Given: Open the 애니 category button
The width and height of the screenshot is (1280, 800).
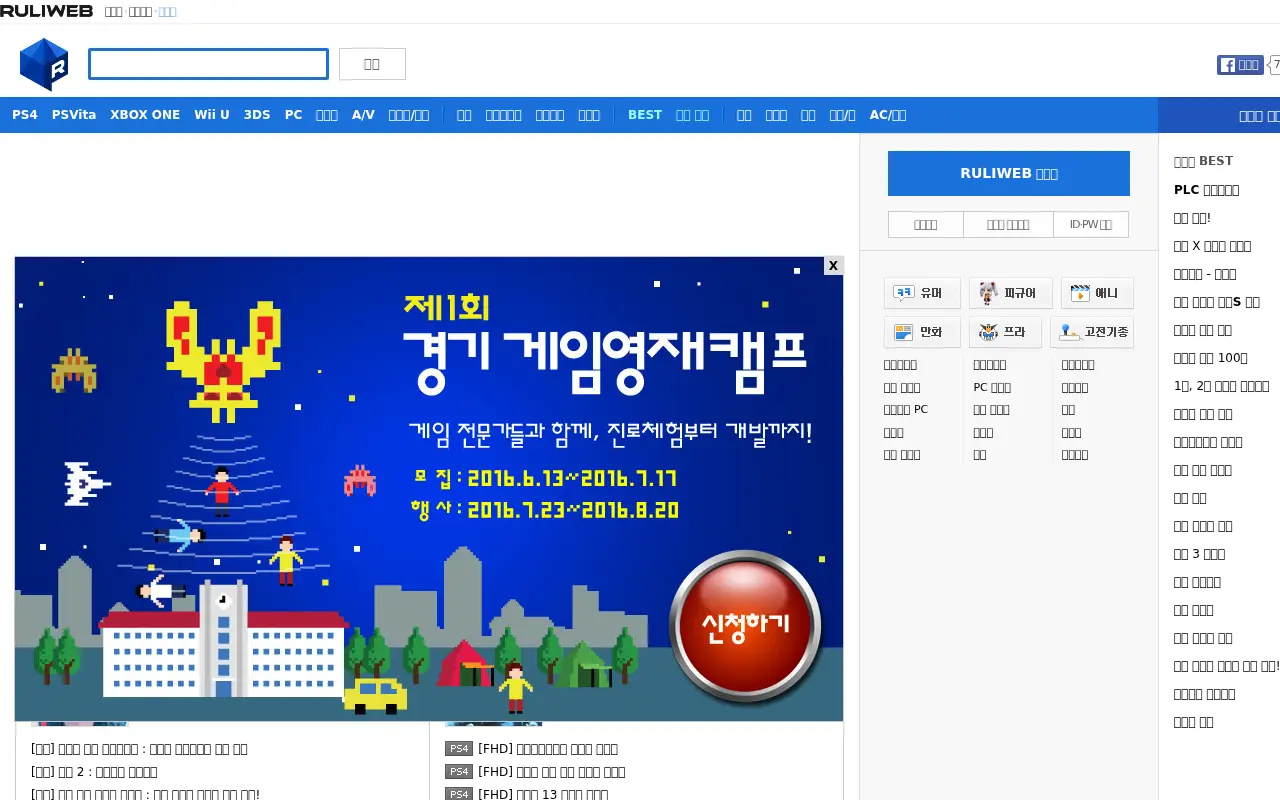Looking at the screenshot, I should 1097,293.
